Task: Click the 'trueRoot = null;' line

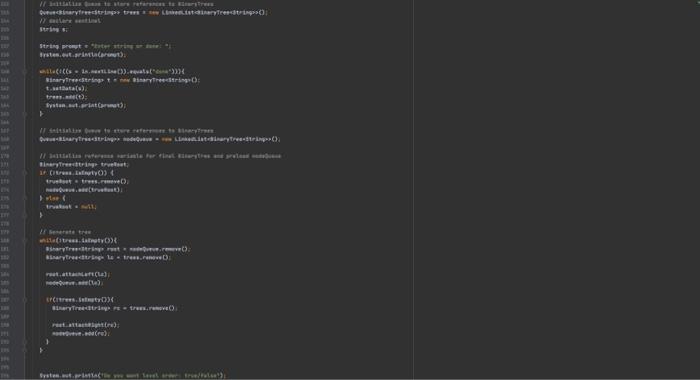Action: pos(71,207)
